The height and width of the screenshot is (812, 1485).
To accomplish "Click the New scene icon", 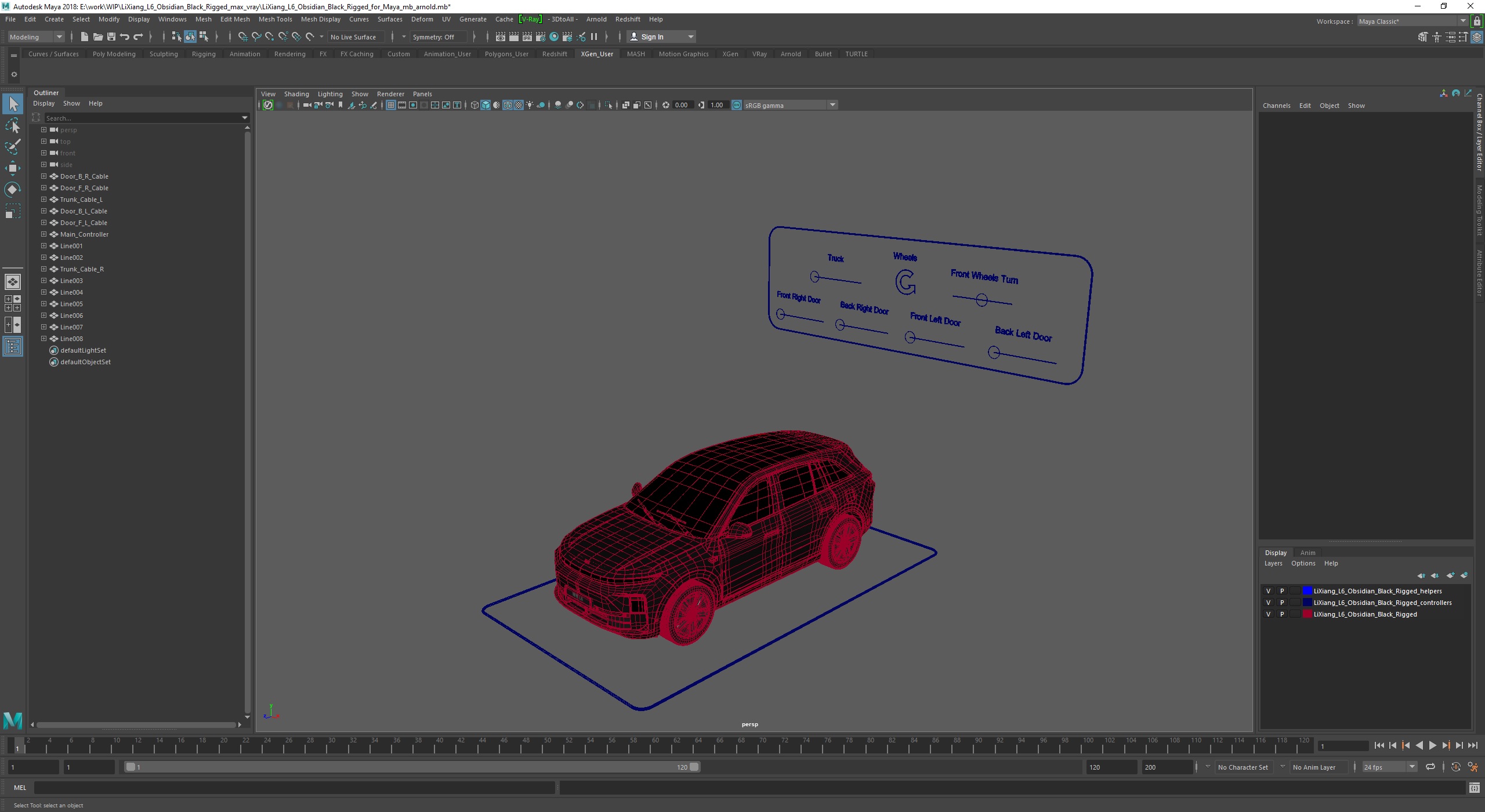I will pos(84,37).
